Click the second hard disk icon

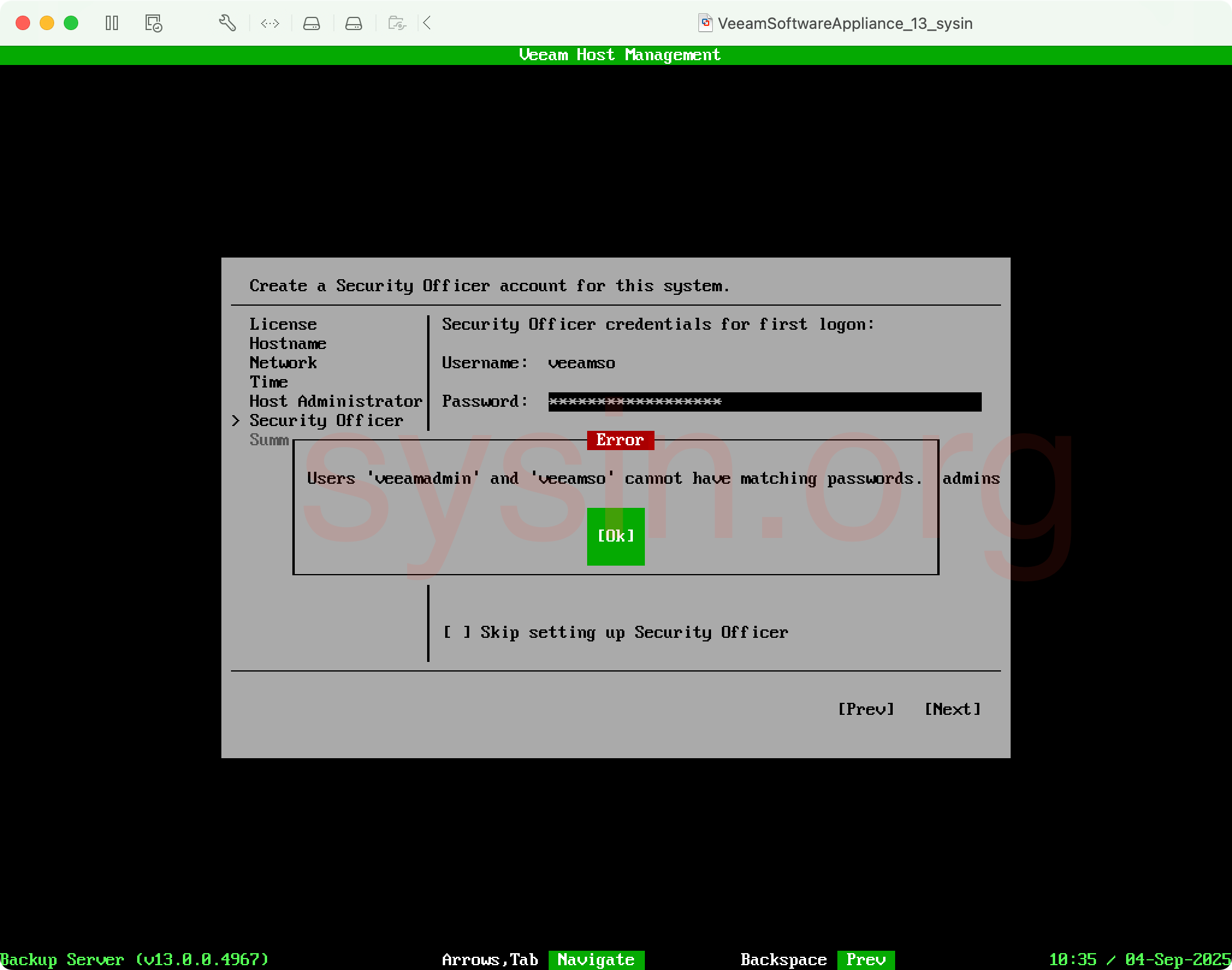354,23
